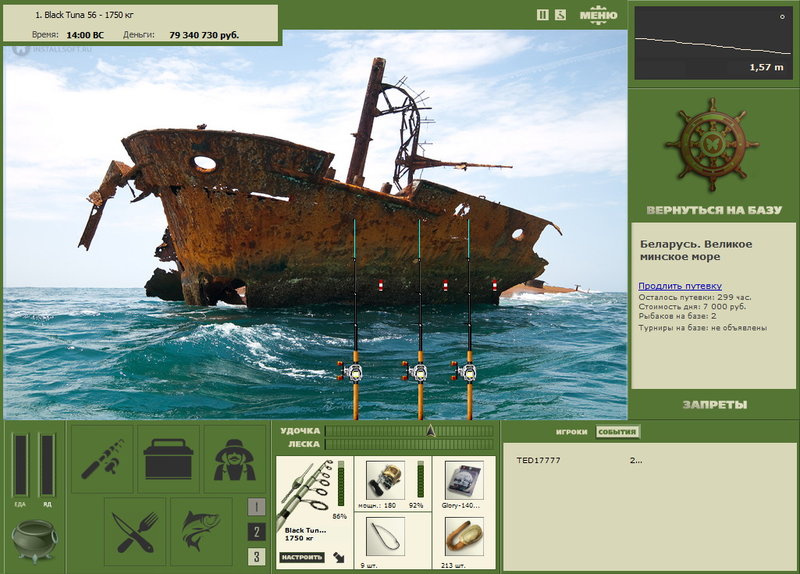The image size is (800, 574).
Task: Click the reel wear gauge at 92%
Action: click(x=420, y=480)
